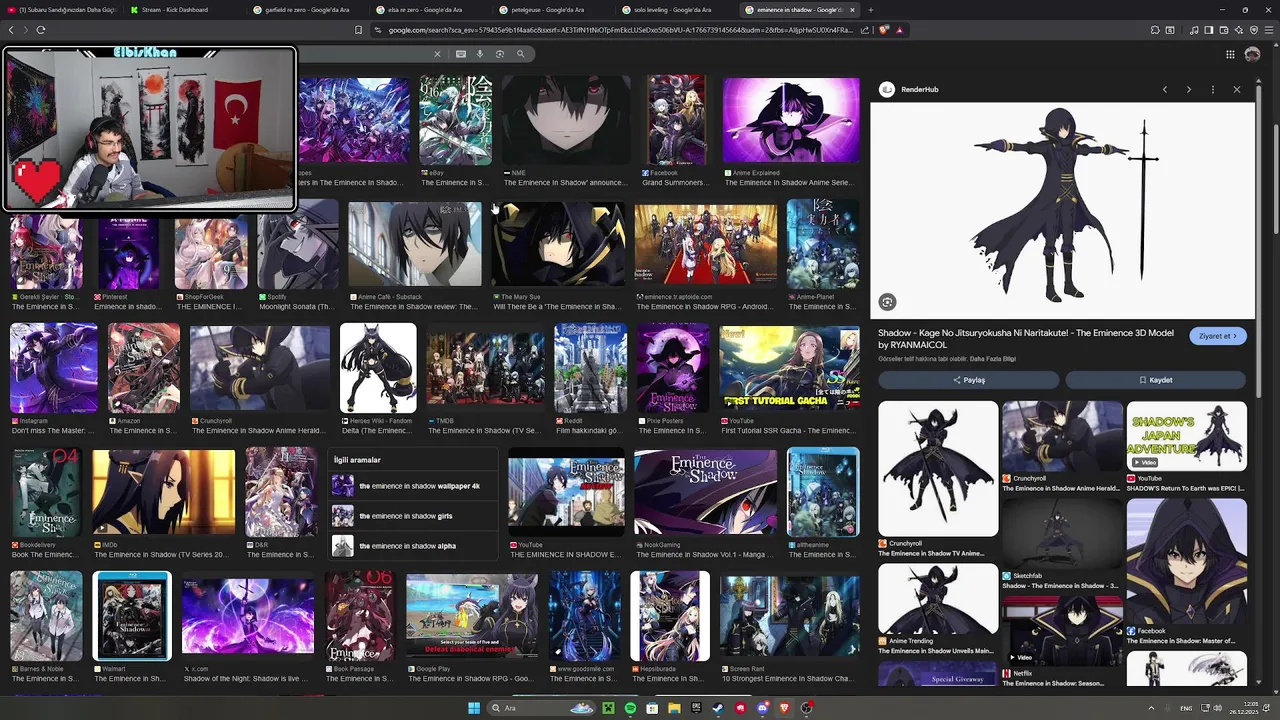Select related search 'wallpaper 4k'
This screenshot has height=720, width=1280.
(412, 486)
